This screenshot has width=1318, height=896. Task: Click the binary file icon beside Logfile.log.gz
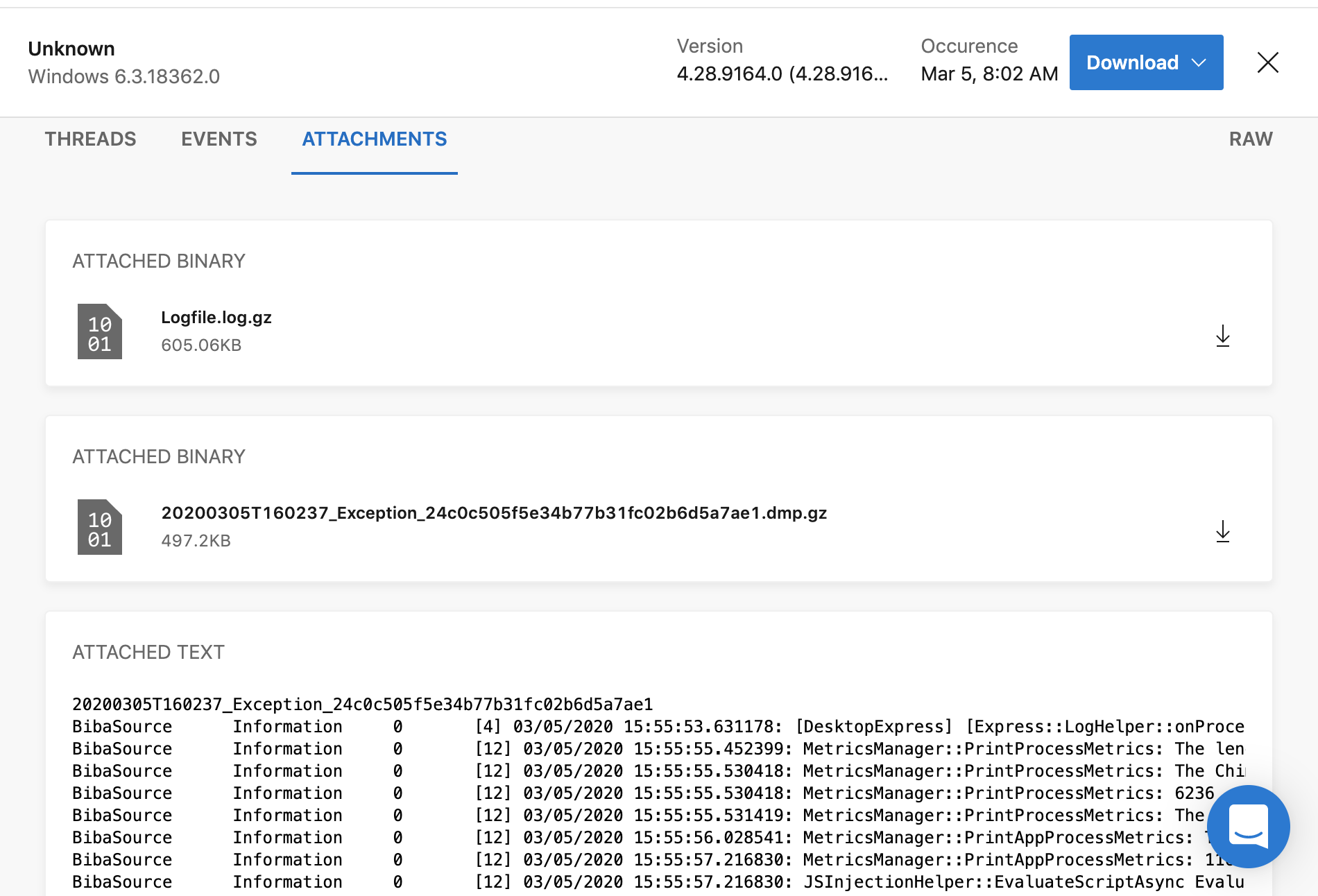pyautogui.click(x=100, y=331)
